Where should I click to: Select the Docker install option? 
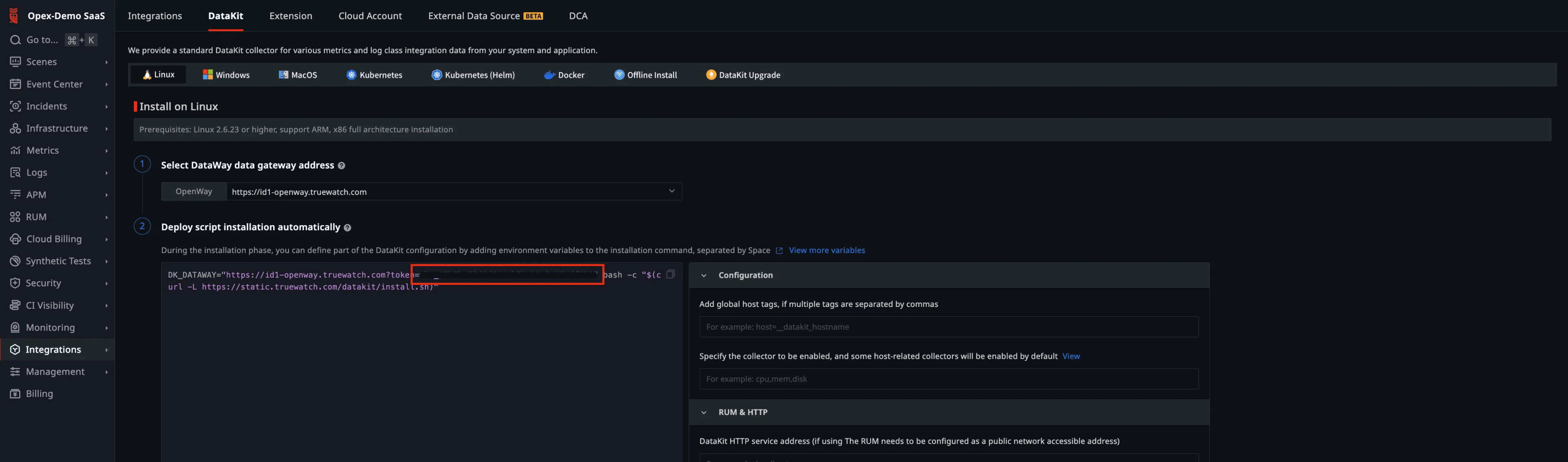tap(564, 75)
